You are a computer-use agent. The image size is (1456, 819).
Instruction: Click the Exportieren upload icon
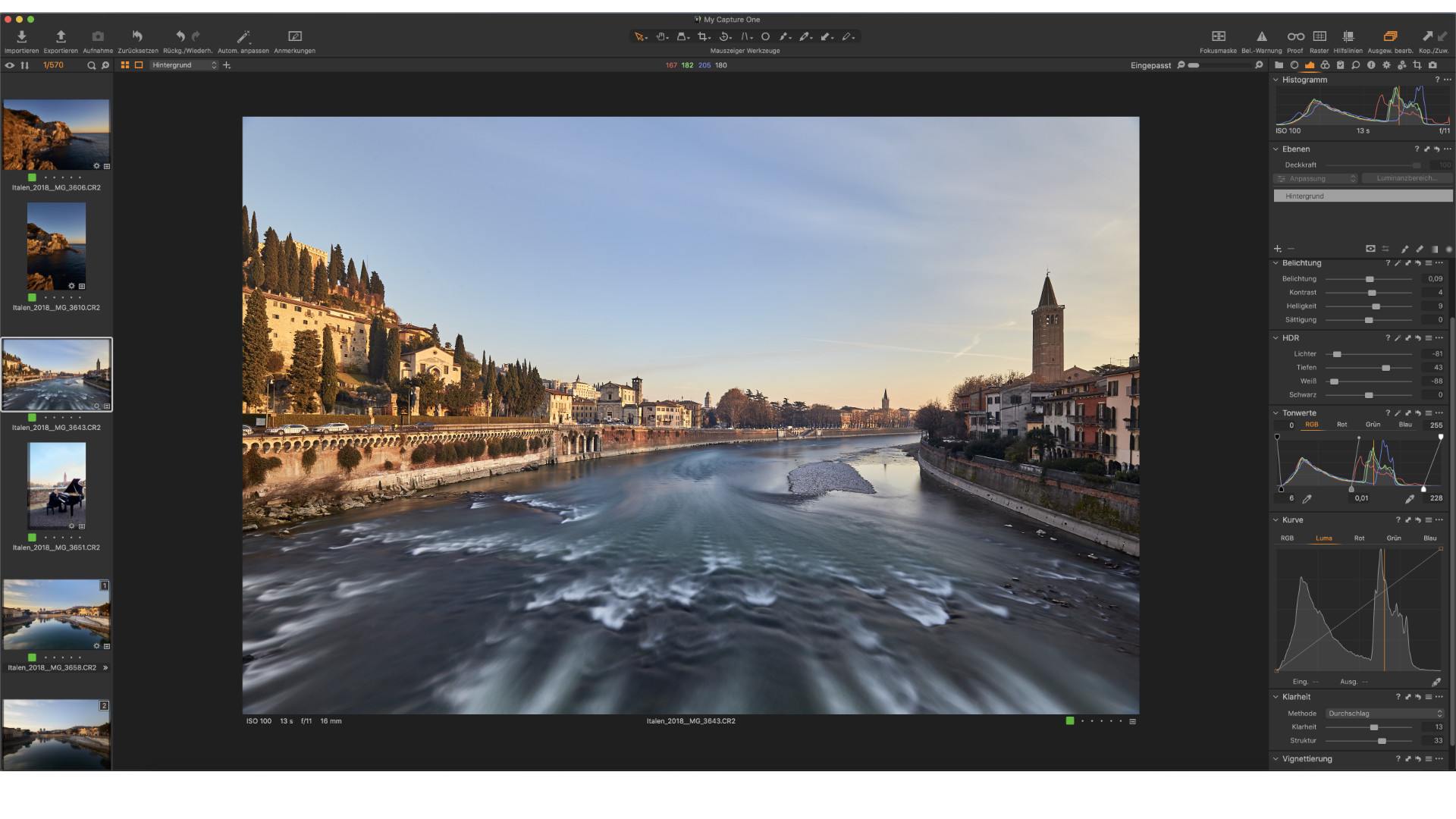click(61, 36)
